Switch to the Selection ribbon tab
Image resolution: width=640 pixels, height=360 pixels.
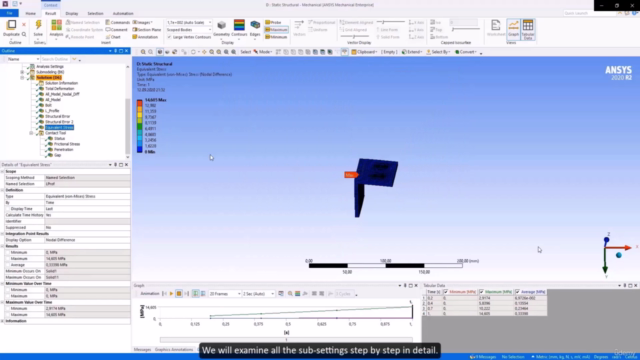tap(96, 13)
